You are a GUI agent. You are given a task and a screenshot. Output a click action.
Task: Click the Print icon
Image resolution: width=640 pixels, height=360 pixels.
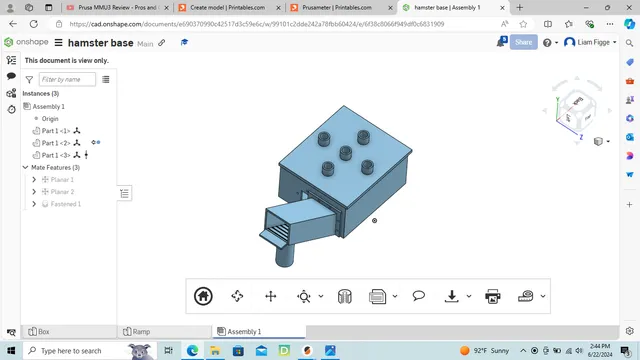click(493, 296)
